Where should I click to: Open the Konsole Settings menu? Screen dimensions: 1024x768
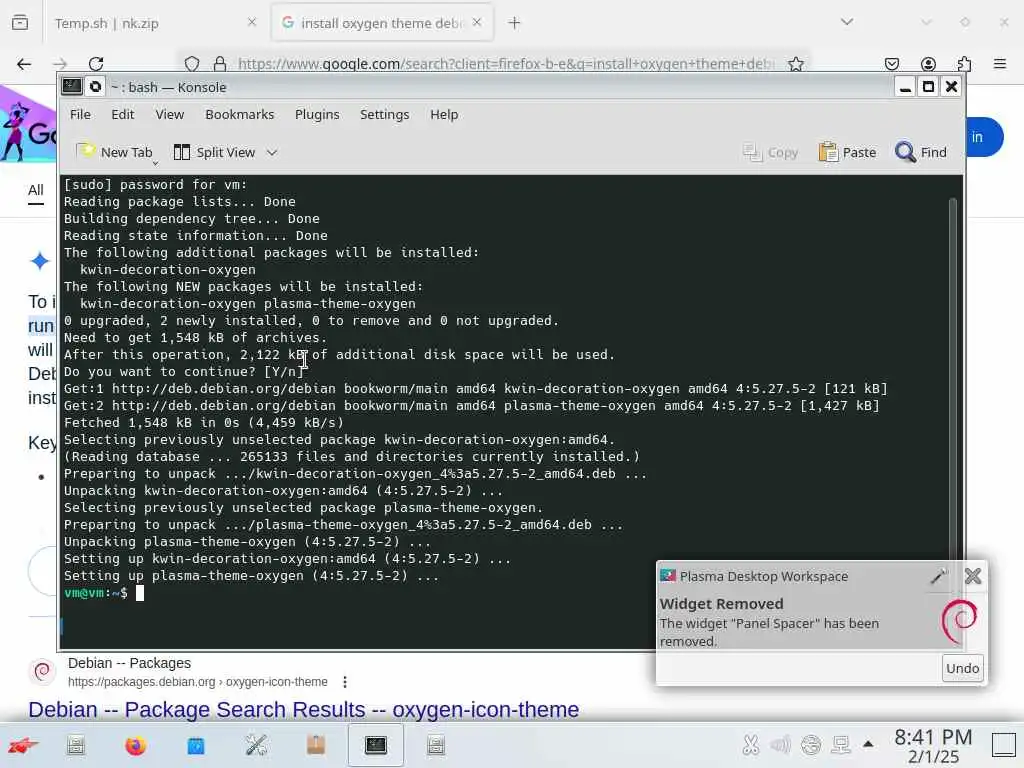(x=385, y=114)
